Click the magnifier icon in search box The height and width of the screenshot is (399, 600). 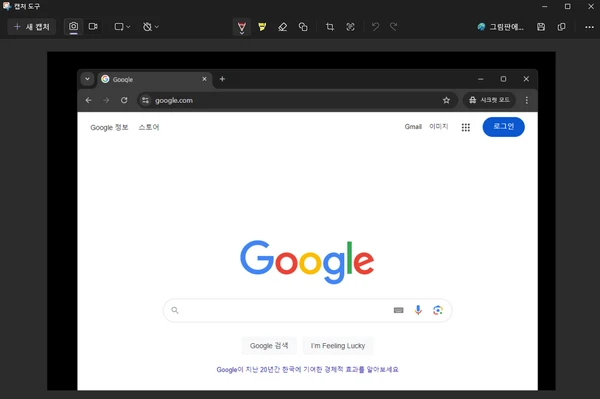(x=175, y=310)
